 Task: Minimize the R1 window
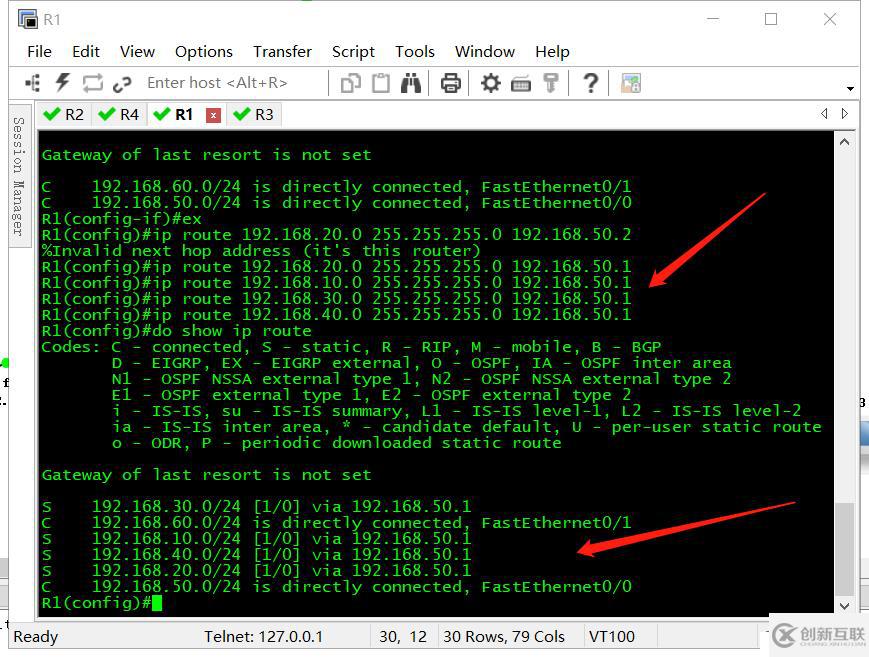pyautogui.click(x=713, y=19)
